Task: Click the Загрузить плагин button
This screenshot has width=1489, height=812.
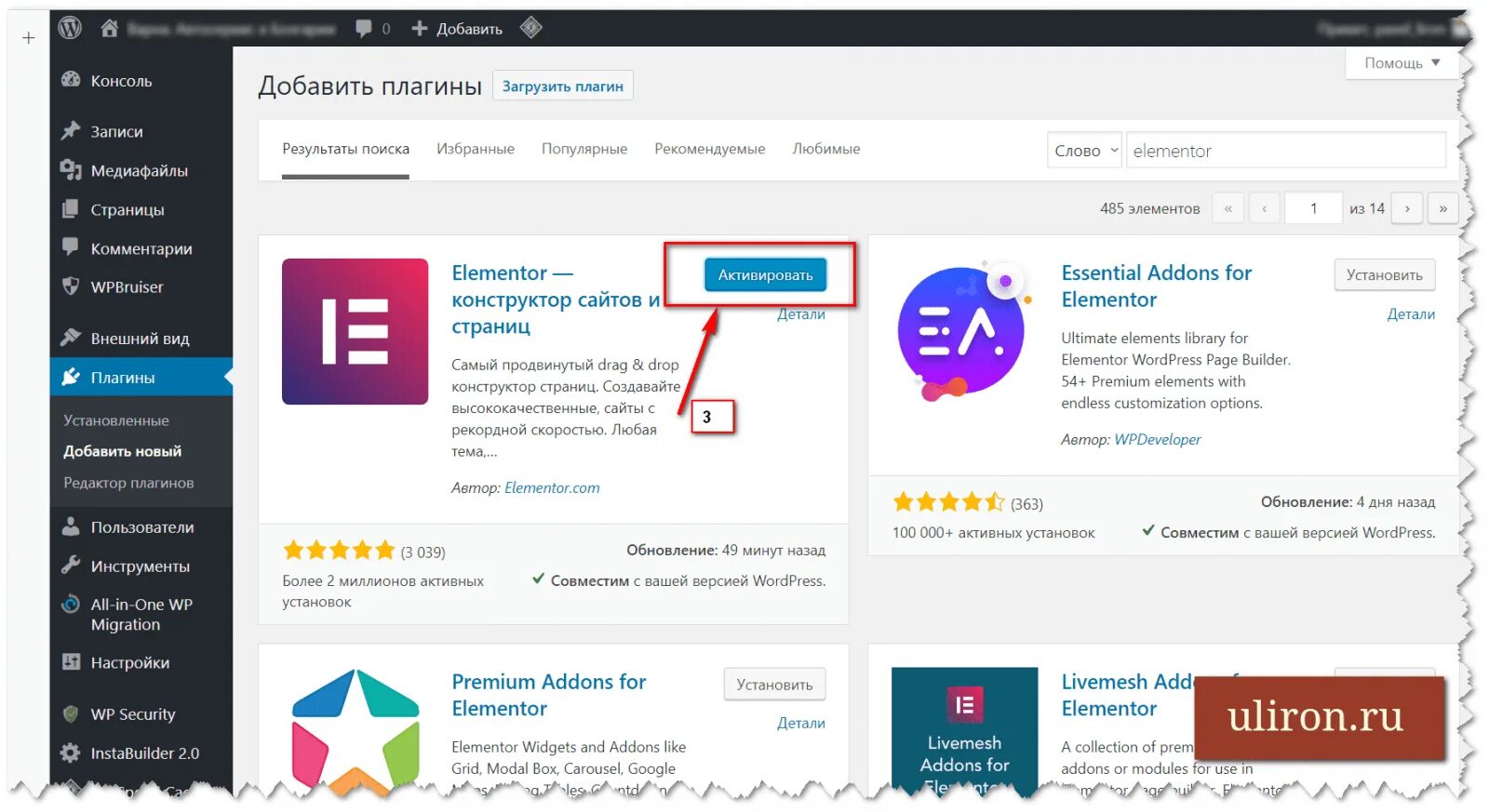Action: 563,86
